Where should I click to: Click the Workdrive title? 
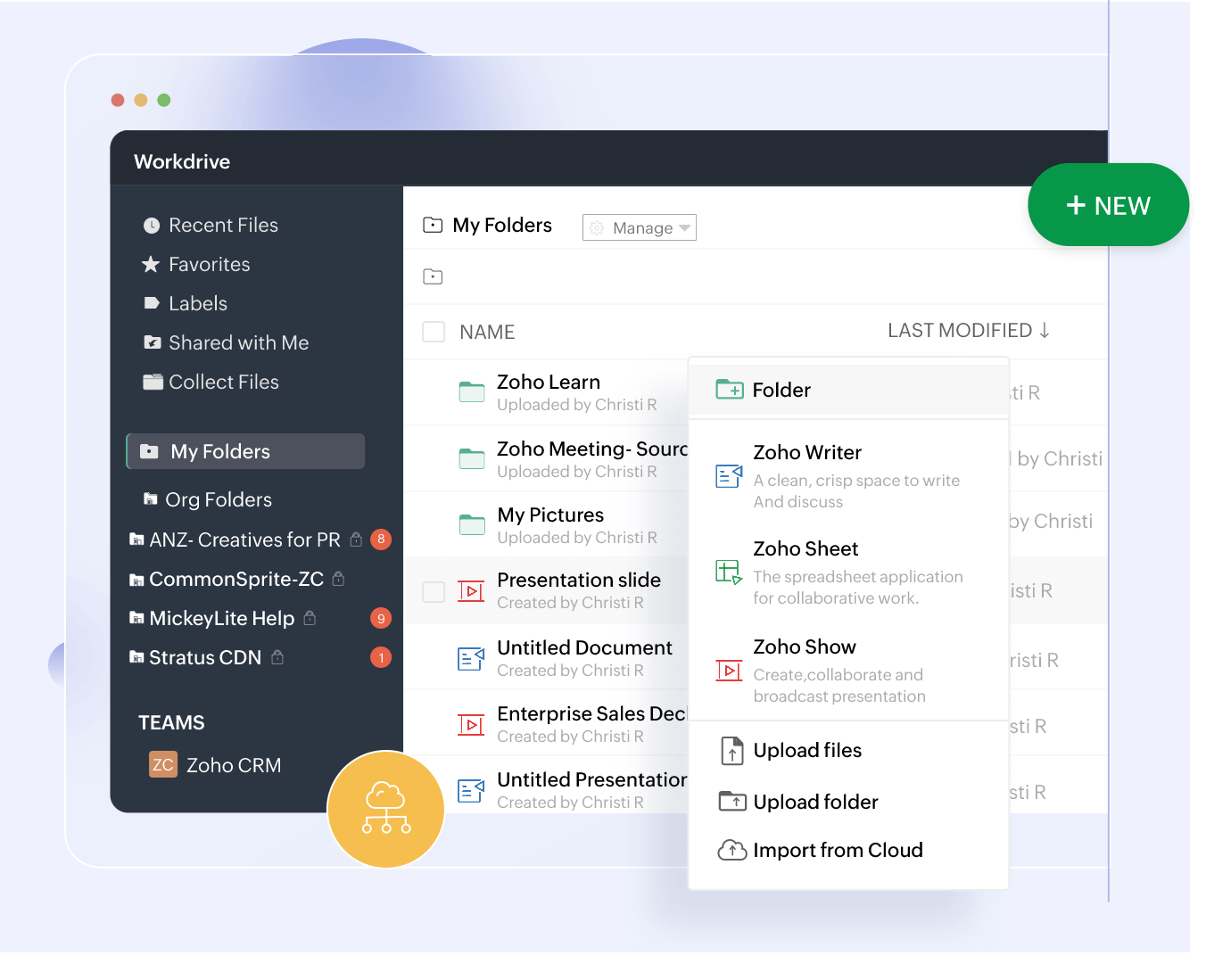tap(182, 161)
